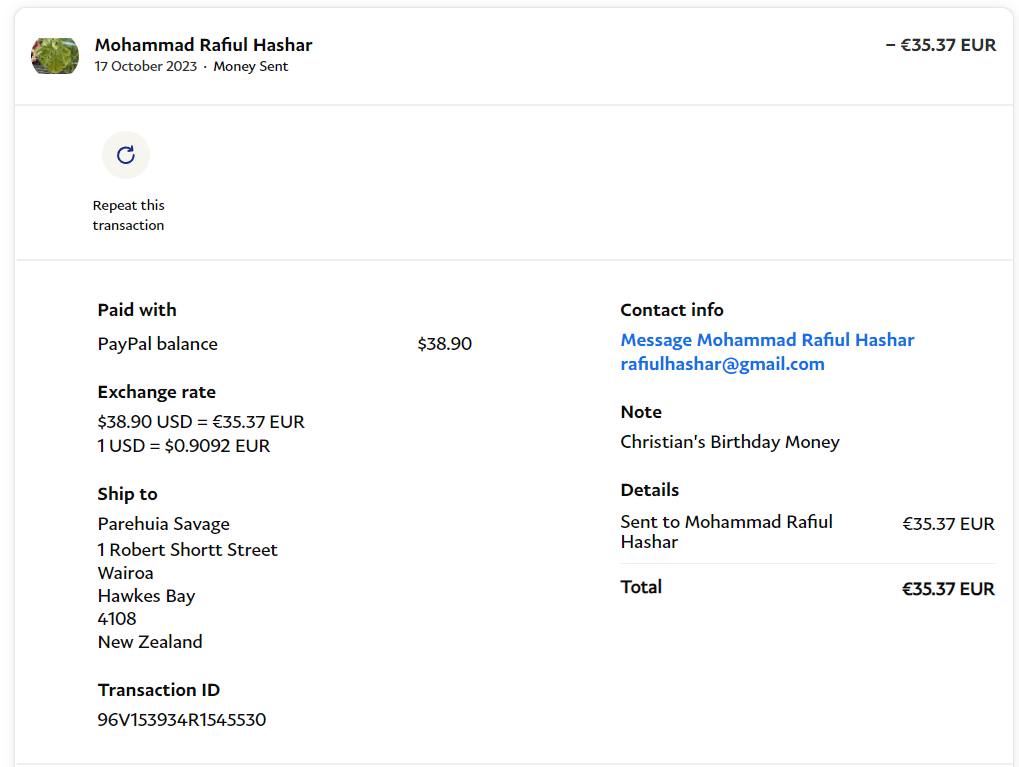The image size is (1019, 767).
Task: Click the 'Contact info' heading
Action: [x=672, y=310]
